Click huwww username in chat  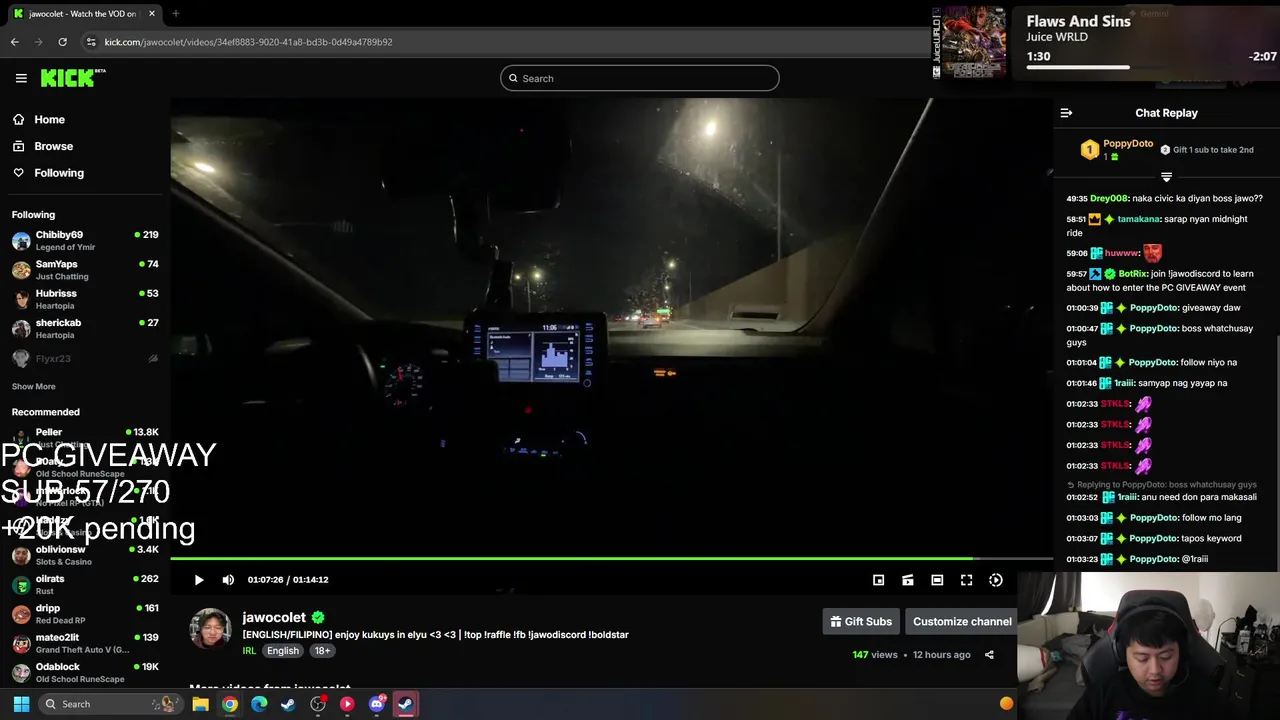[x=1121, y=253]
